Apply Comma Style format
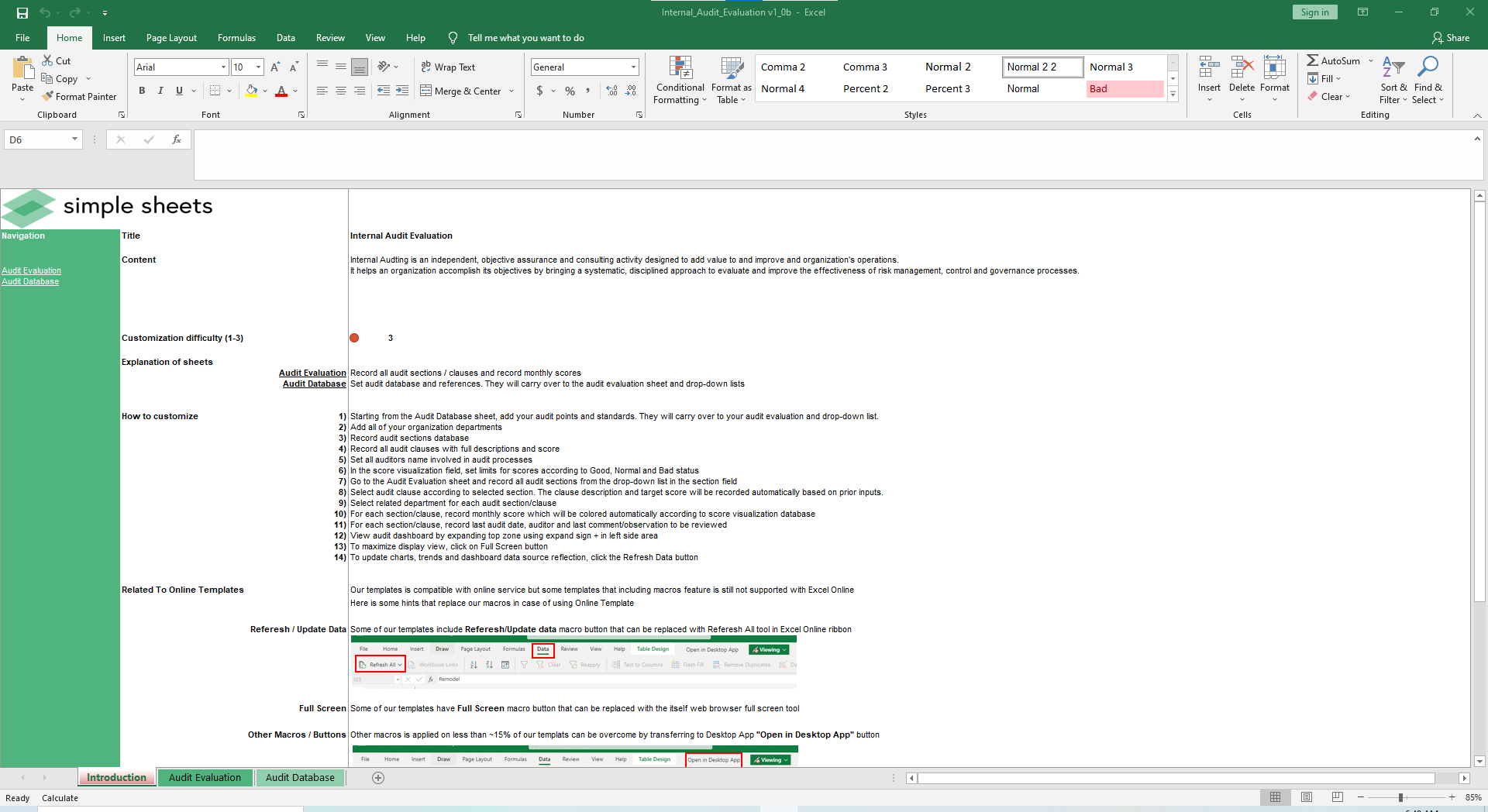Viewport: 1488px width, 812px height. coord(588,91)
